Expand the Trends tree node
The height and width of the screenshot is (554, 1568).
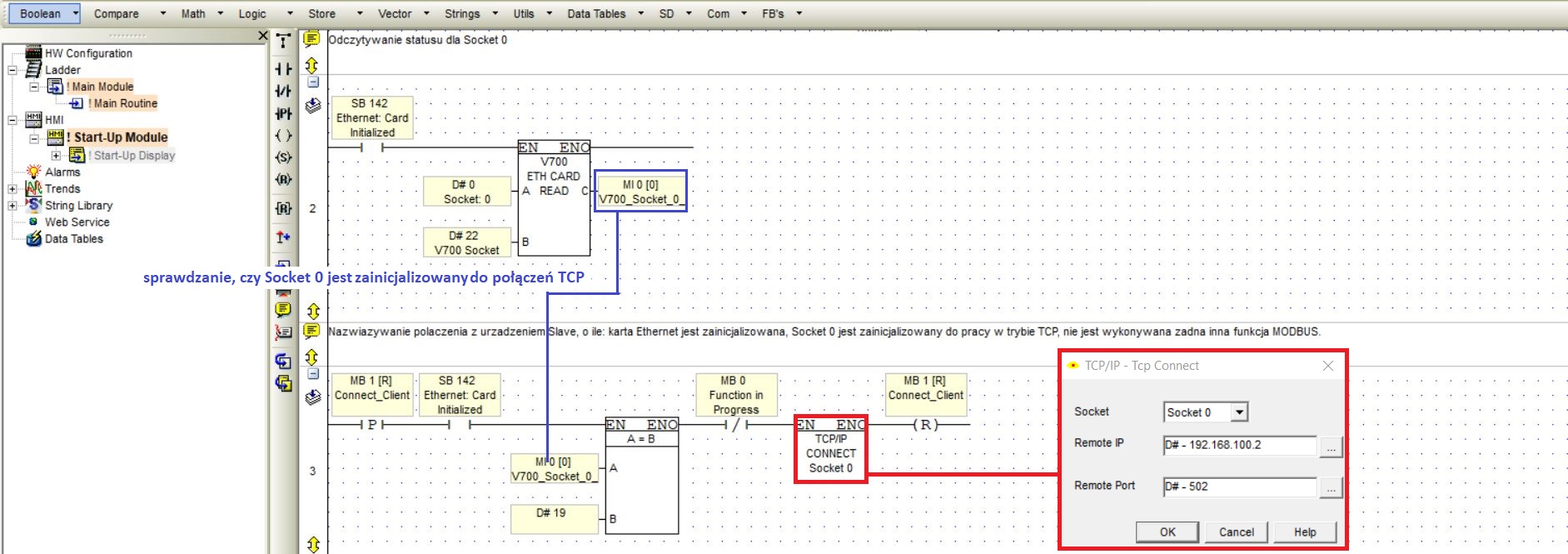coord(12,188)
